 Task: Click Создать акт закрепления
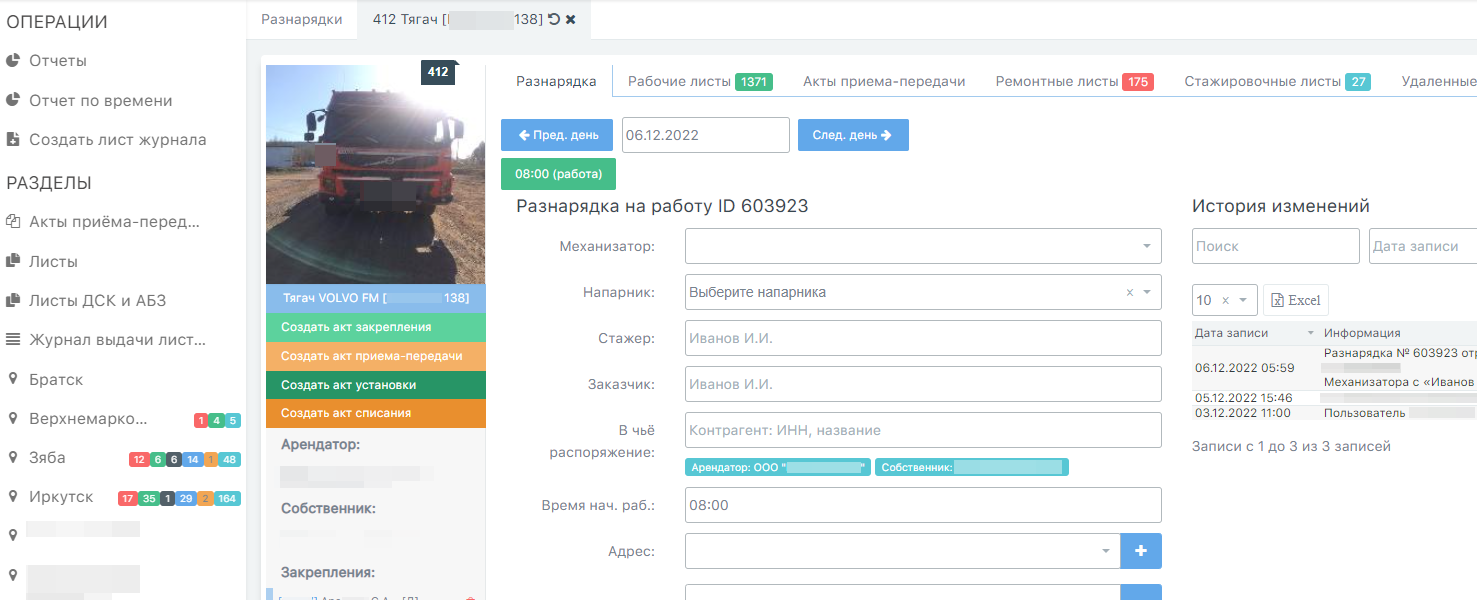375,327
